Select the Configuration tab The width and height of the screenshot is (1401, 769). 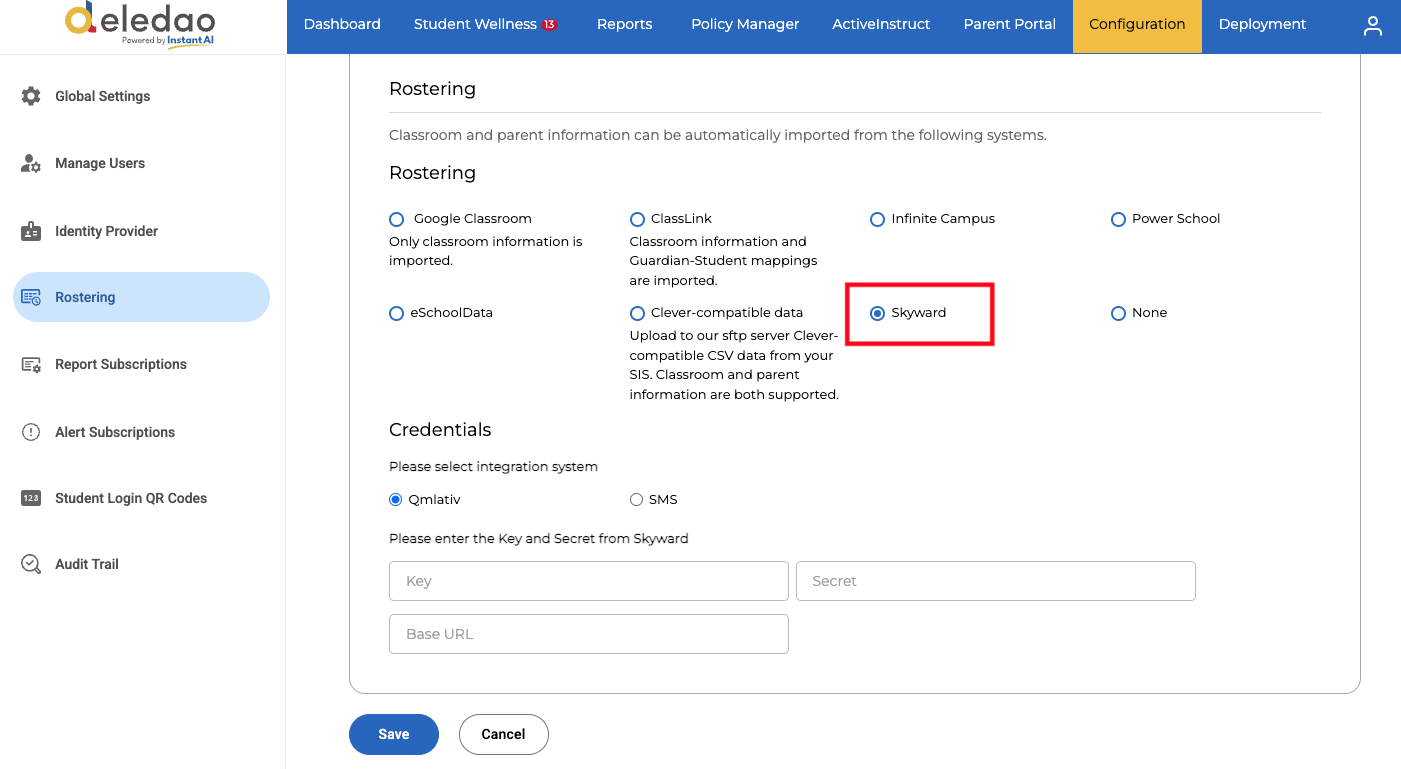(x=1137, y=26)
